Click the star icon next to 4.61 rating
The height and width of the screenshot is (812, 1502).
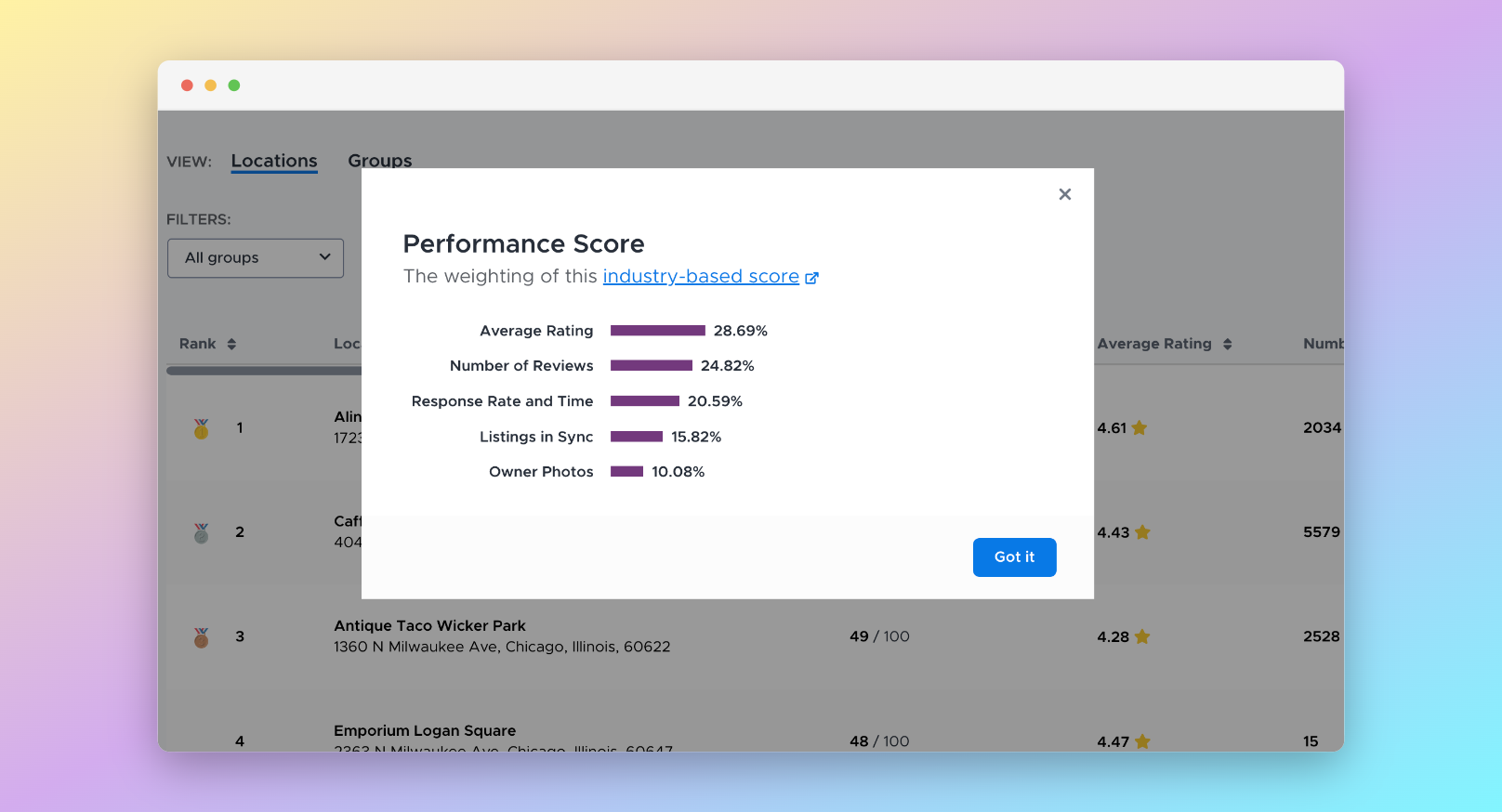1140,428
